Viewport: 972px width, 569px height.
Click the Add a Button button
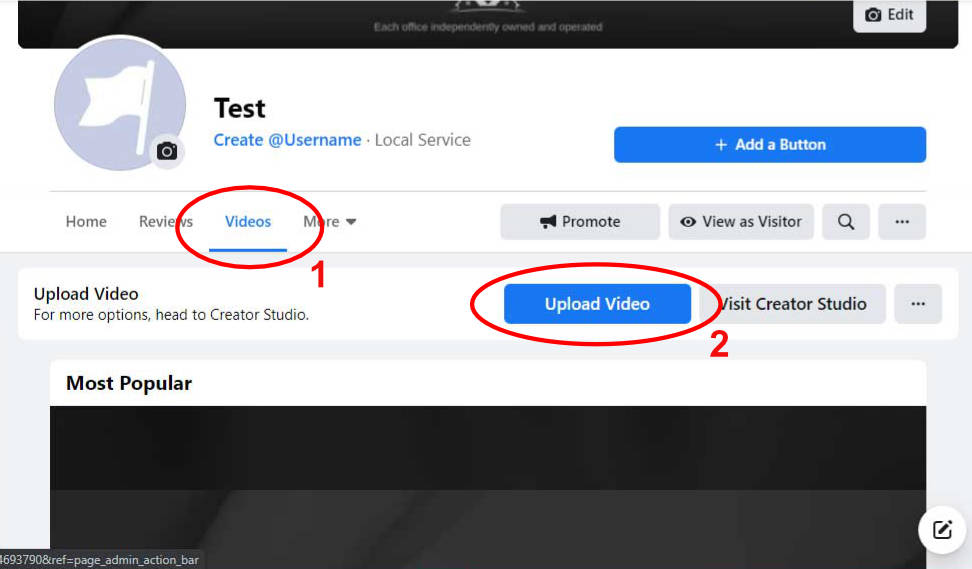point(770,144)
